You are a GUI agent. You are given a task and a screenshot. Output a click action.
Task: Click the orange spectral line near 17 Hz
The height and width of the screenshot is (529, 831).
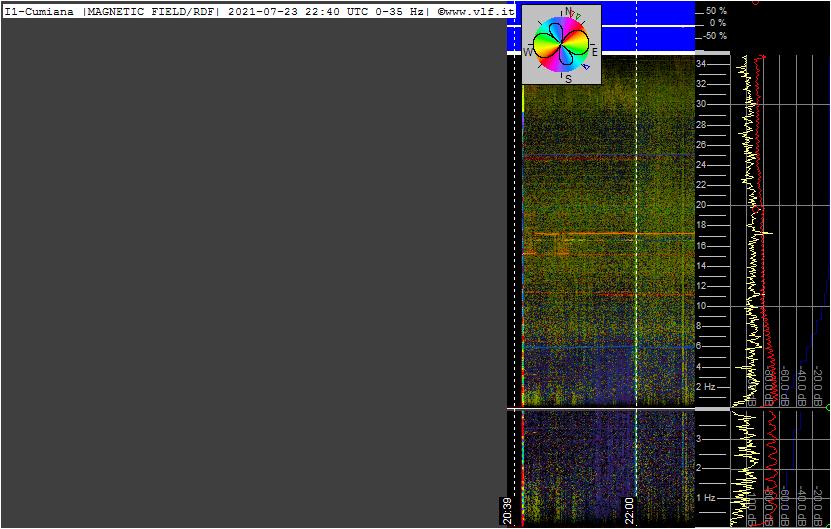pos(614,233)
